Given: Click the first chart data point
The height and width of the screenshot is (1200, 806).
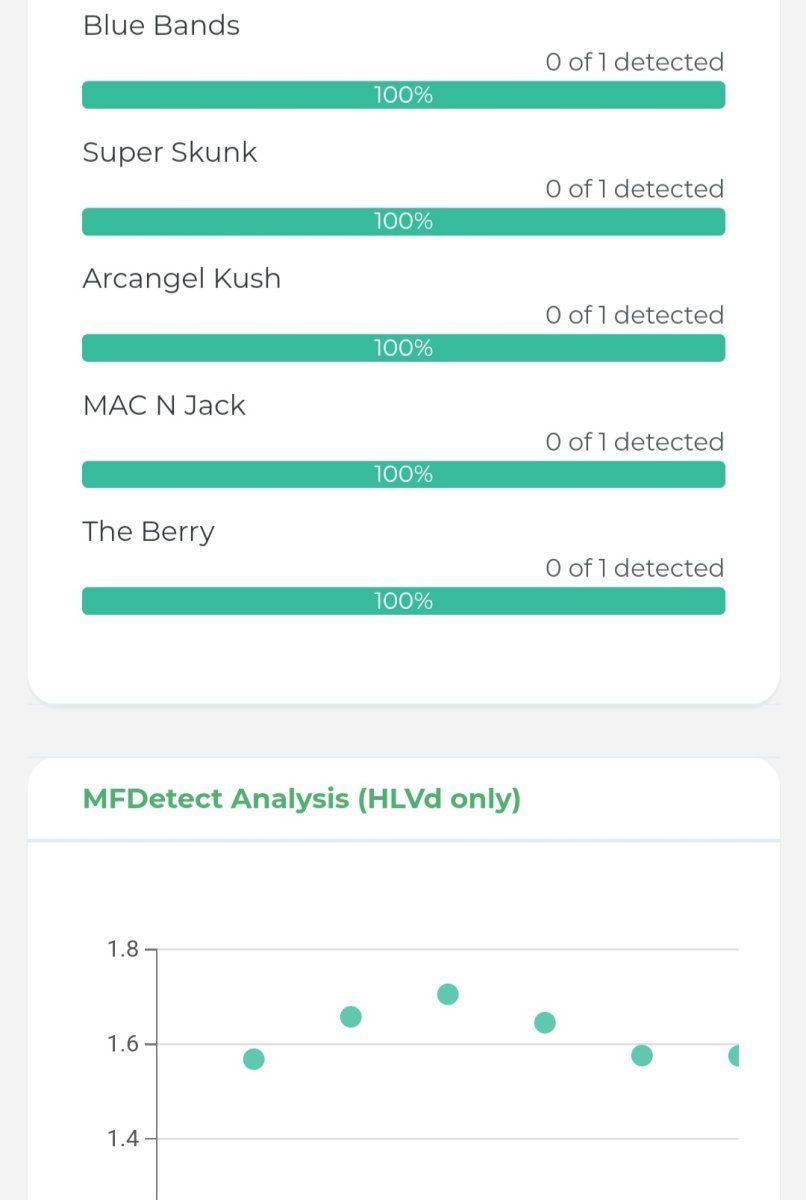Looking at the screenshot, I should click(x=254, y=1059).
